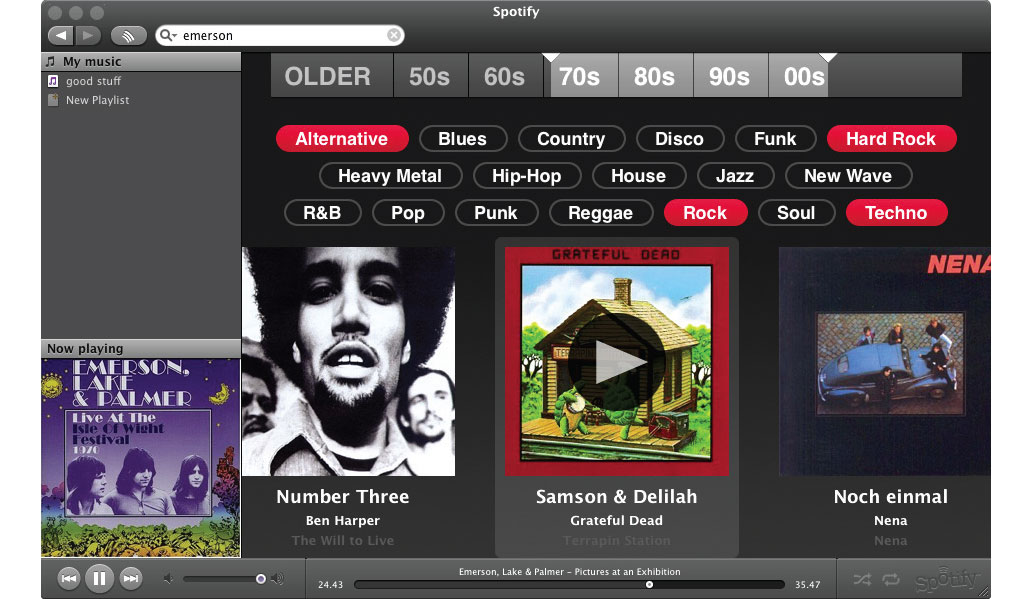Select the 80s decade tab
Viewport: 1027px width, 599px height.
(655, 76)
